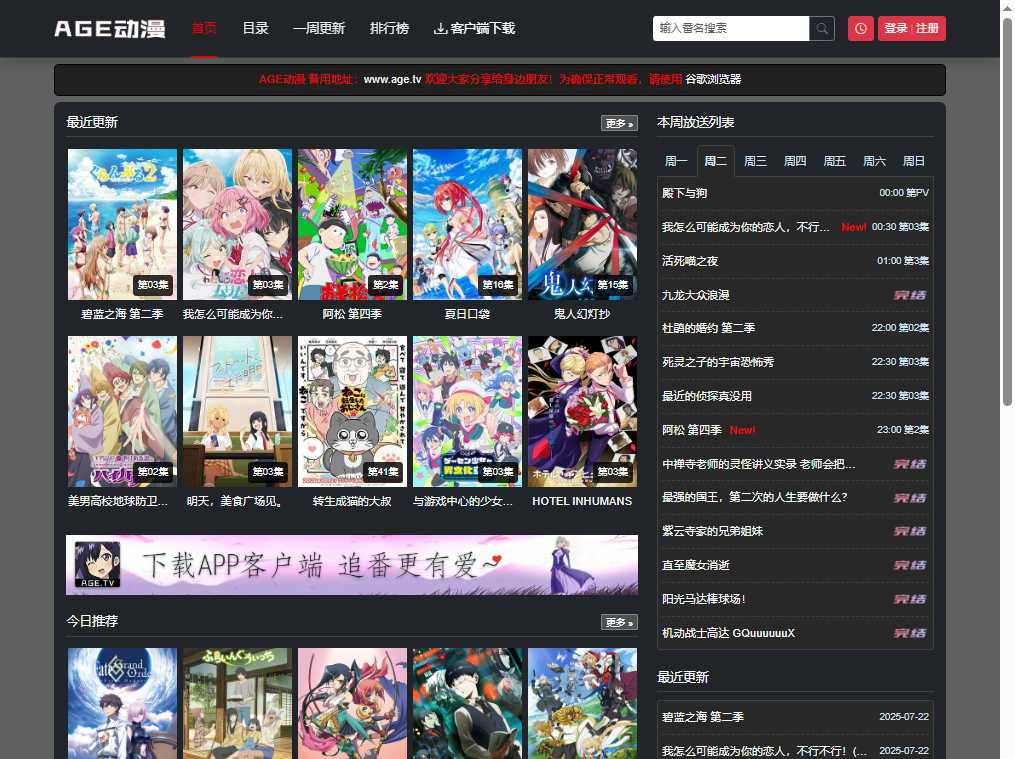Open the 排行榜 navigation menu

pyautogui.click(x=389, y=28)
